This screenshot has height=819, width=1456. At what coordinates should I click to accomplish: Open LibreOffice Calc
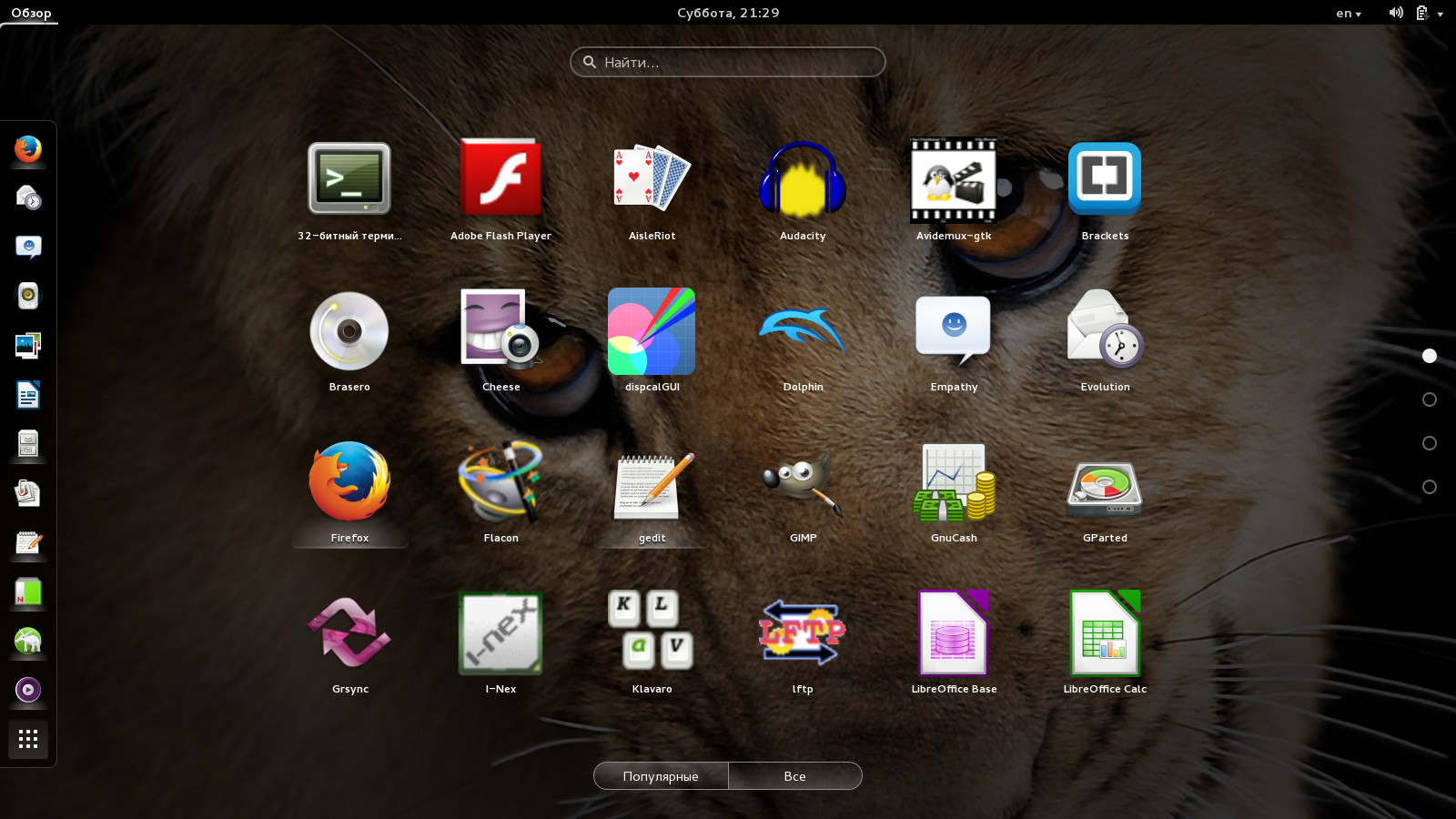click(1105, 632)
